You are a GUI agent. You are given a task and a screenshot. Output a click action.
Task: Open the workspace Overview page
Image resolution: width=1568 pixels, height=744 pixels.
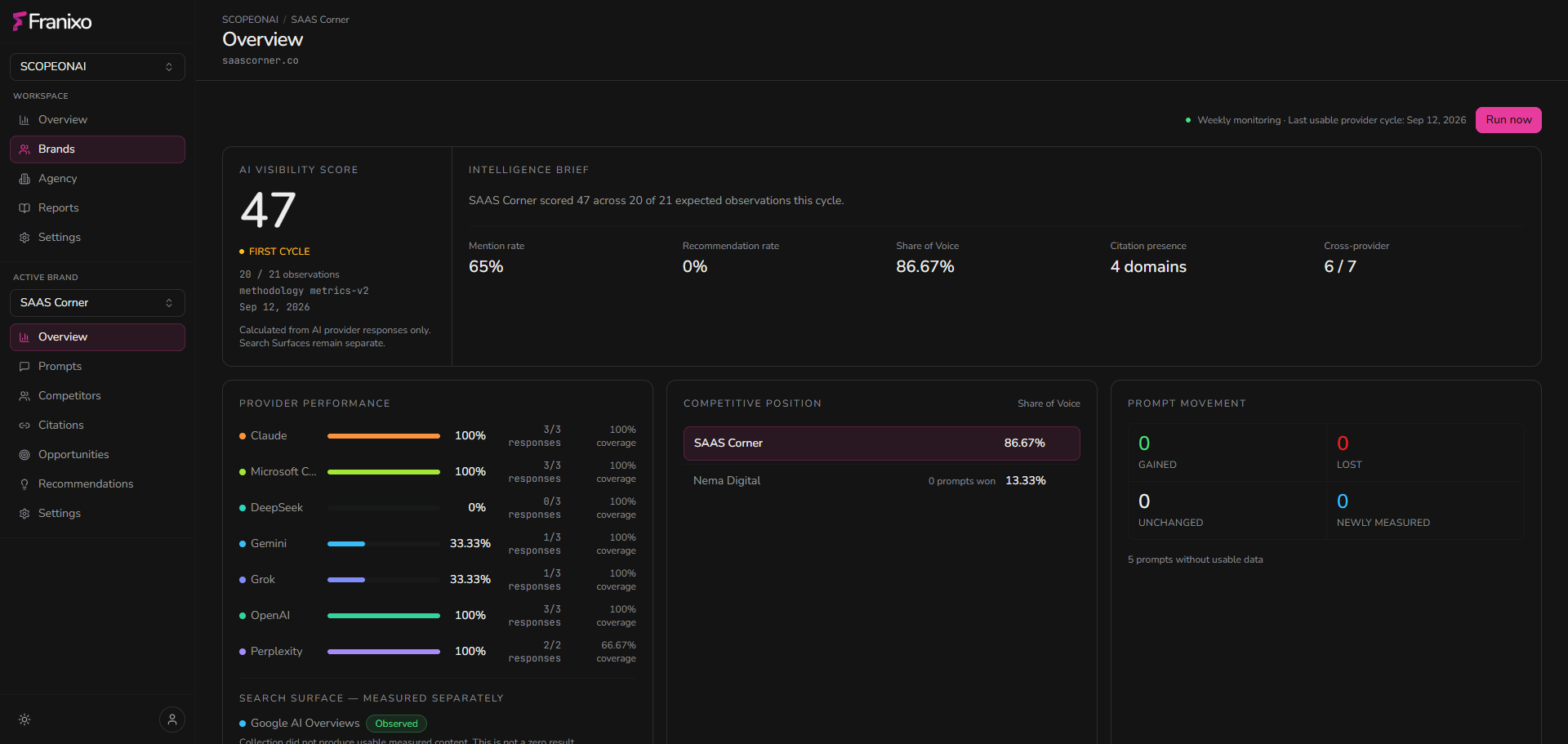coord(97,120)
